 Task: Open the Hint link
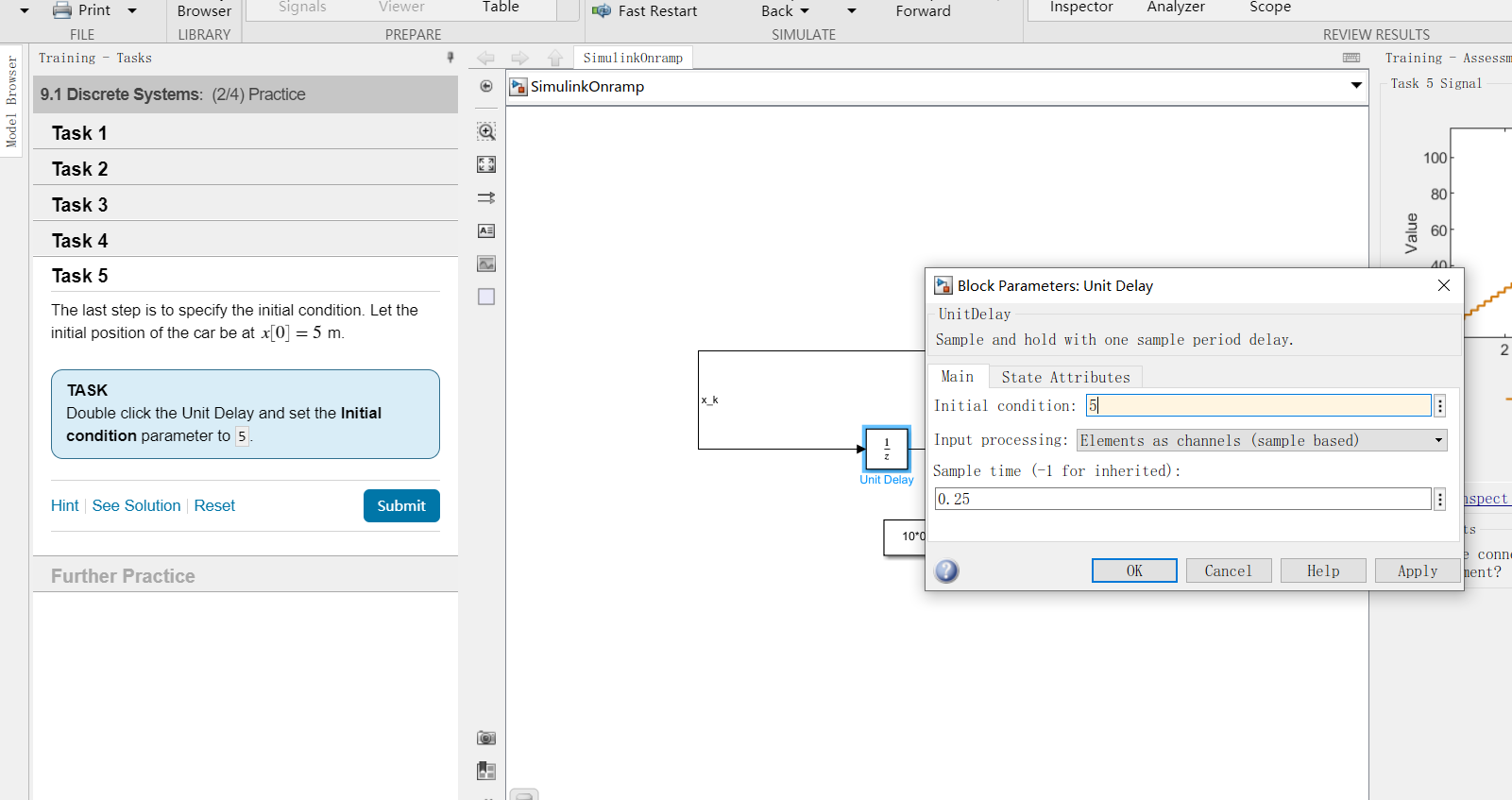[65, 505]
